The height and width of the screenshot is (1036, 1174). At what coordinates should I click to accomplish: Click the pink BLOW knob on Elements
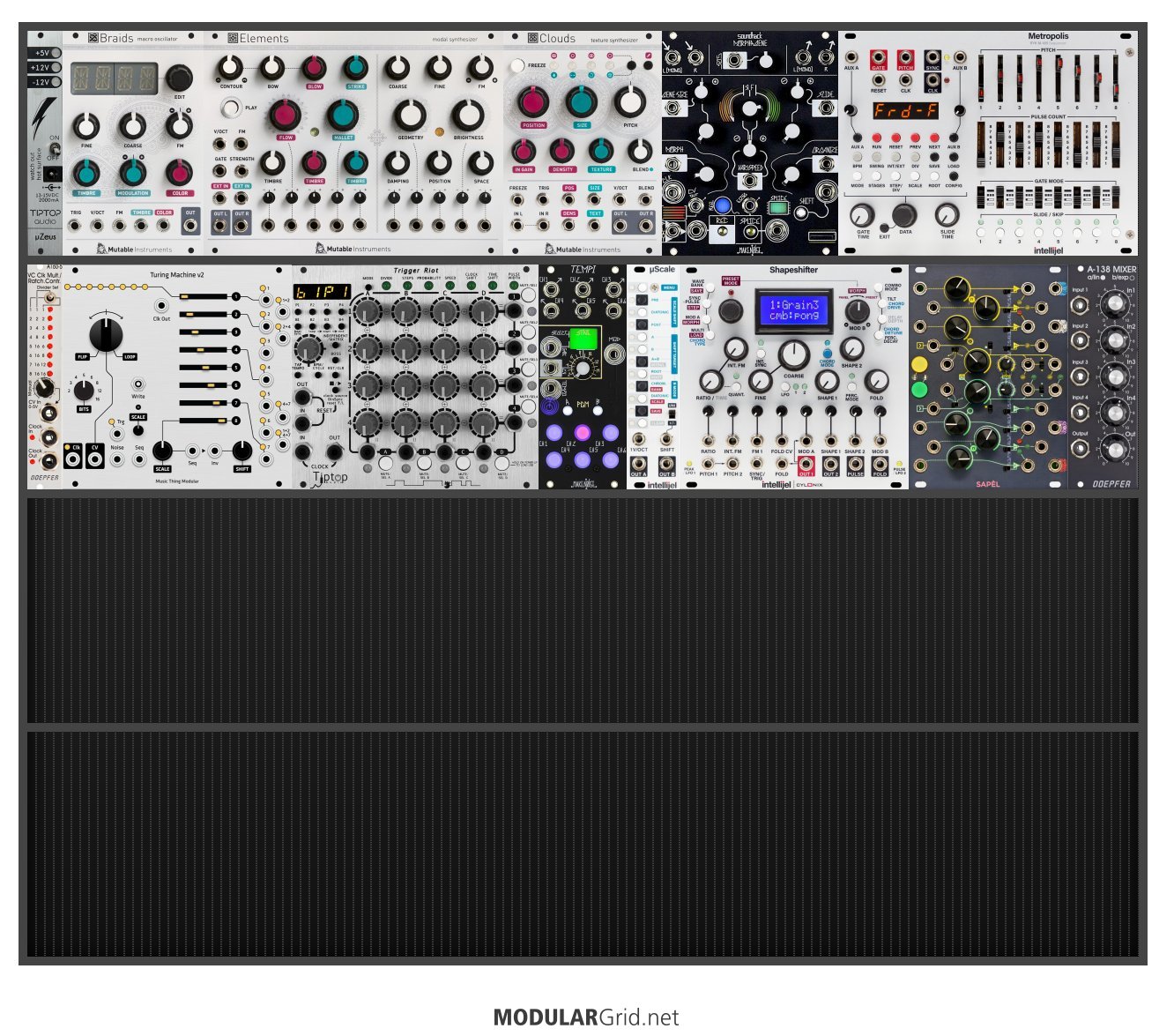(314, 68)
